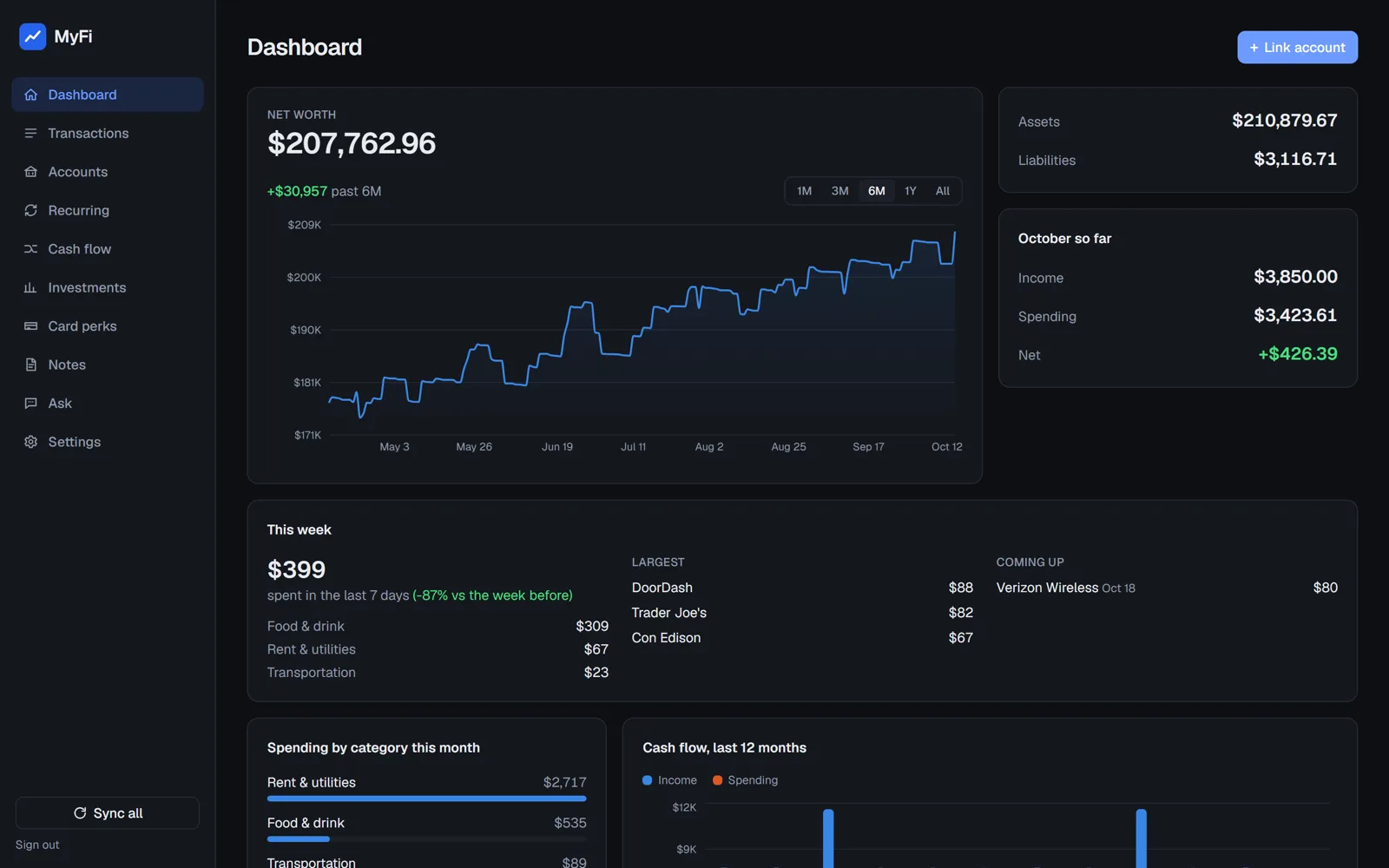Click the Link account button

(x=1297, y=48)
